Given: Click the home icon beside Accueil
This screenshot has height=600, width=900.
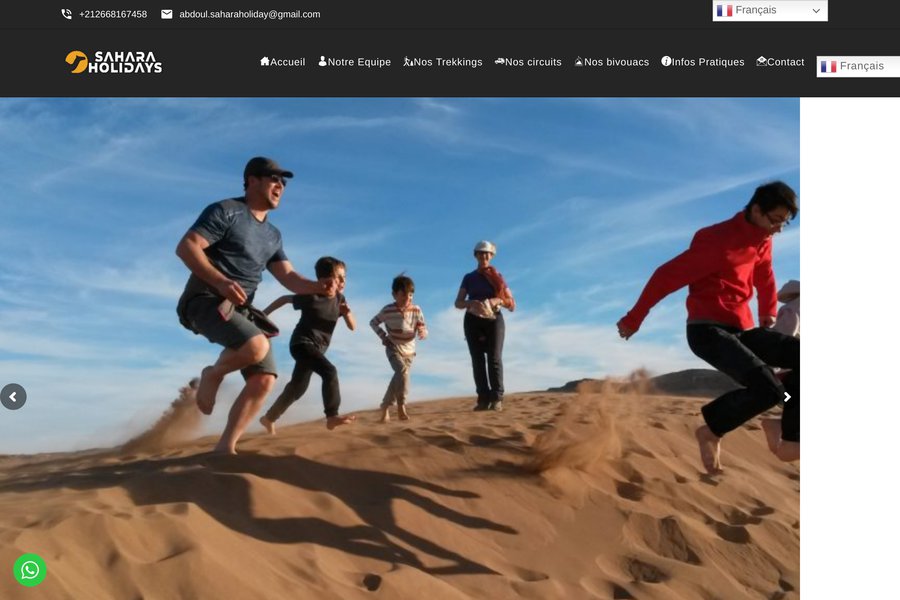Looking at the screenshot, I should coord(265,61).
